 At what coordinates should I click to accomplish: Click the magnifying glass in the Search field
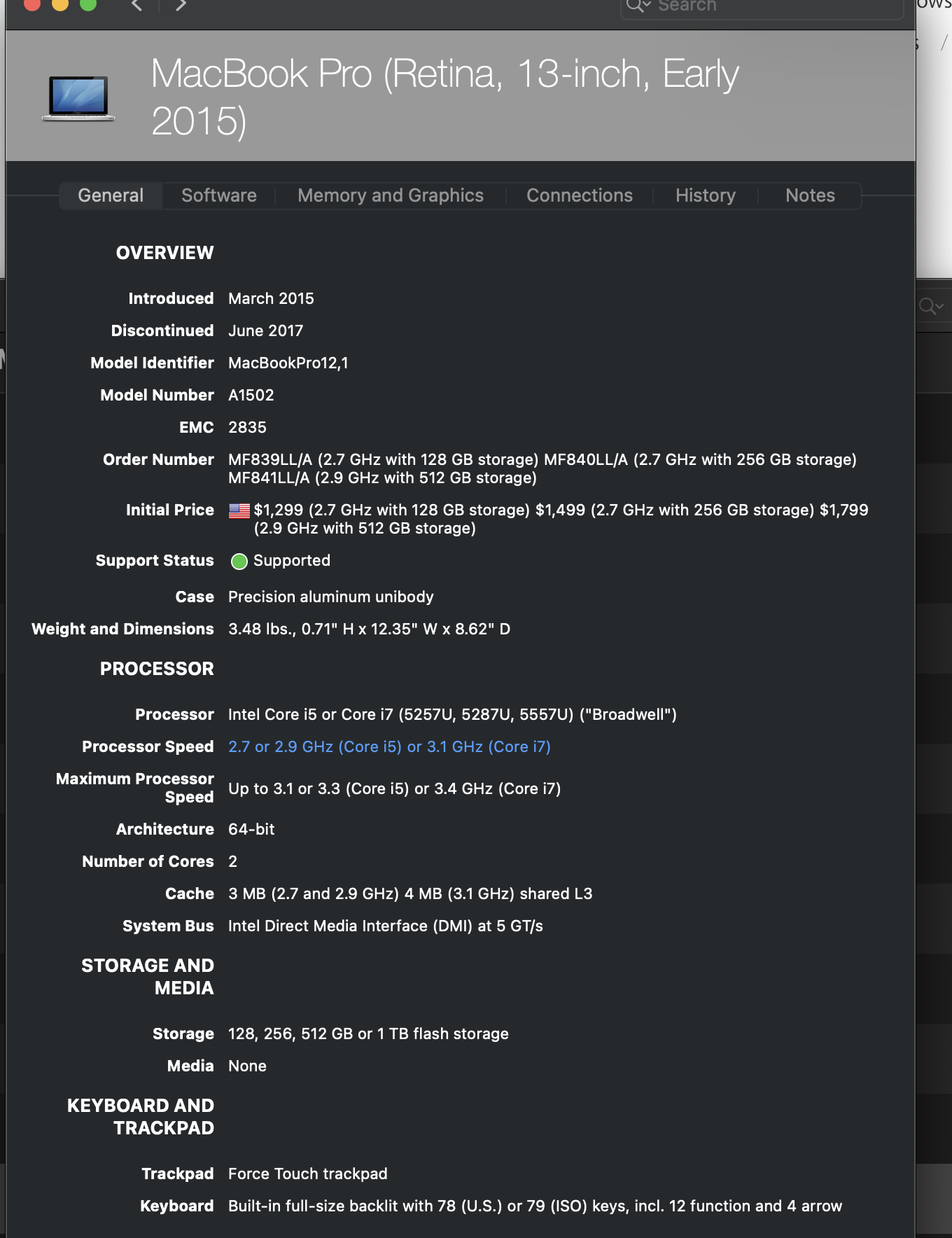[636, 6]
